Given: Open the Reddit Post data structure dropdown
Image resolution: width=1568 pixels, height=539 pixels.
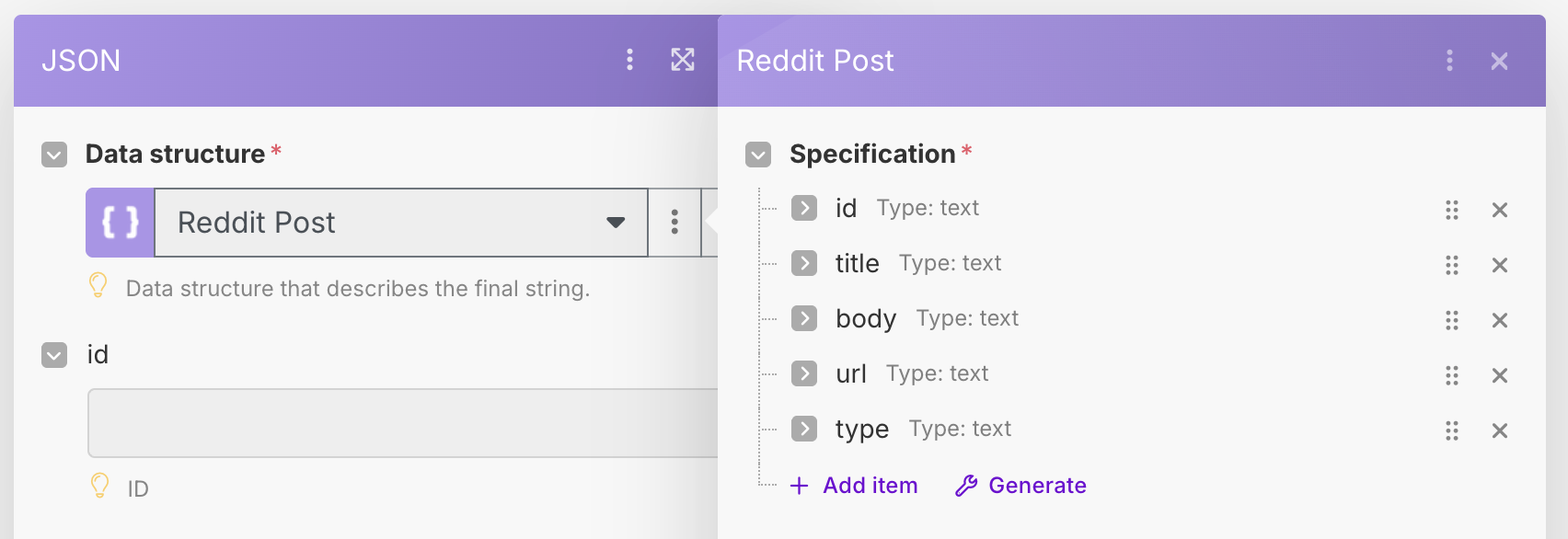Looking at the screenshot, I should click(614, 222).
